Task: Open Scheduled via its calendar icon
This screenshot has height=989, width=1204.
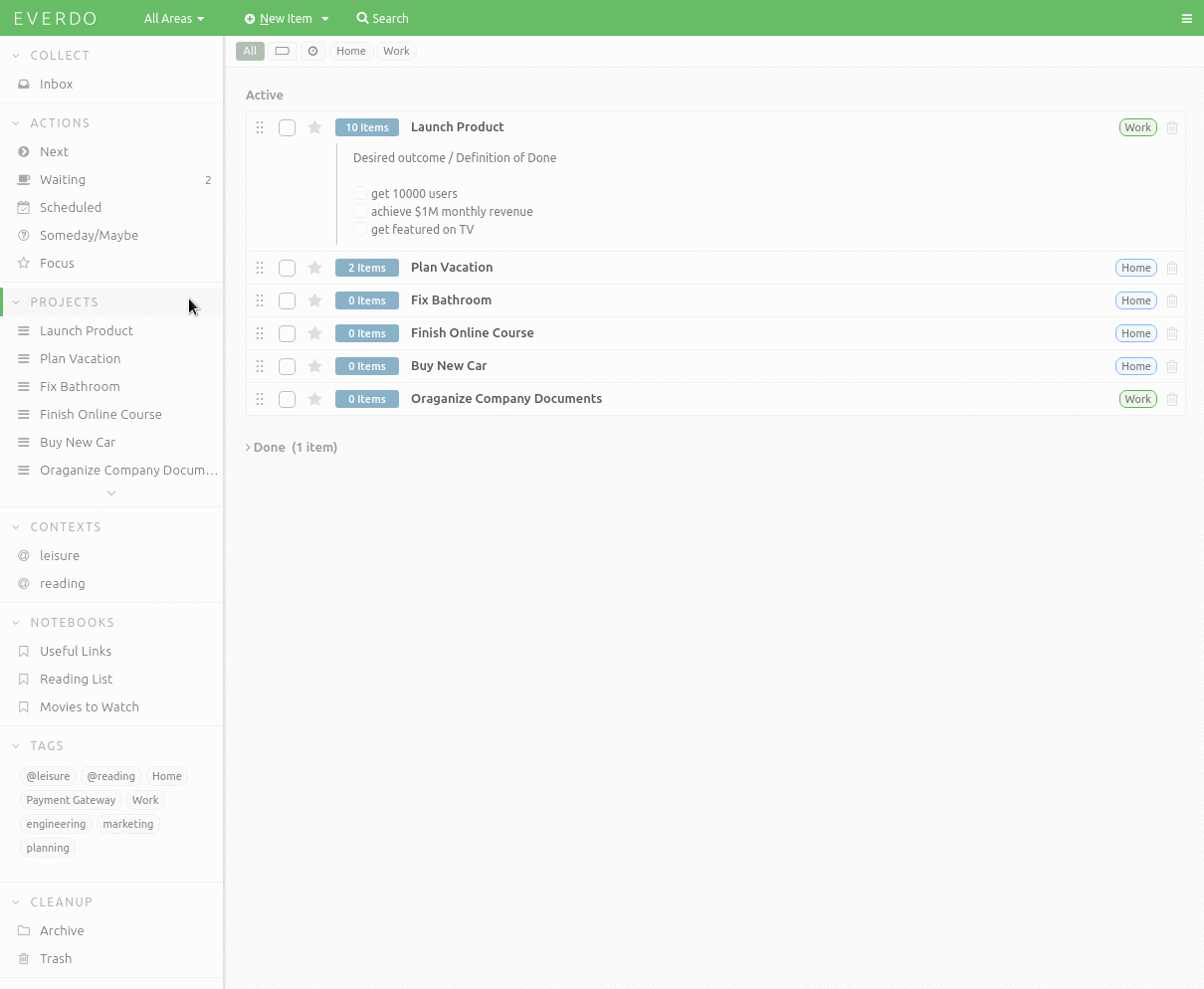Action: (22, 207)
